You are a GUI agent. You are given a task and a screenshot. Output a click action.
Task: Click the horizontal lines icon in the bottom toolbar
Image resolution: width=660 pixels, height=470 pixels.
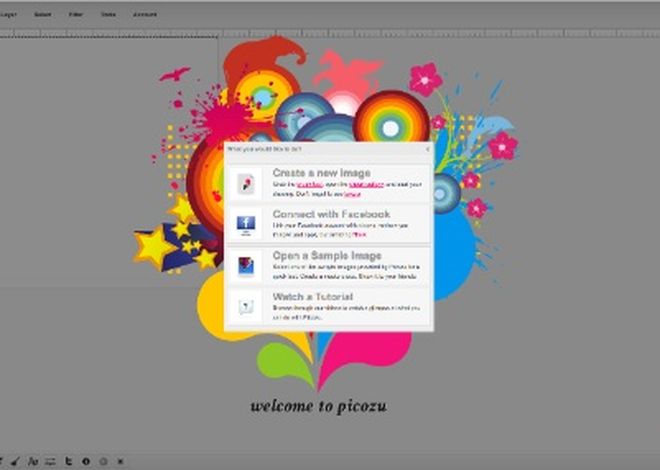[x=51, y=462]
